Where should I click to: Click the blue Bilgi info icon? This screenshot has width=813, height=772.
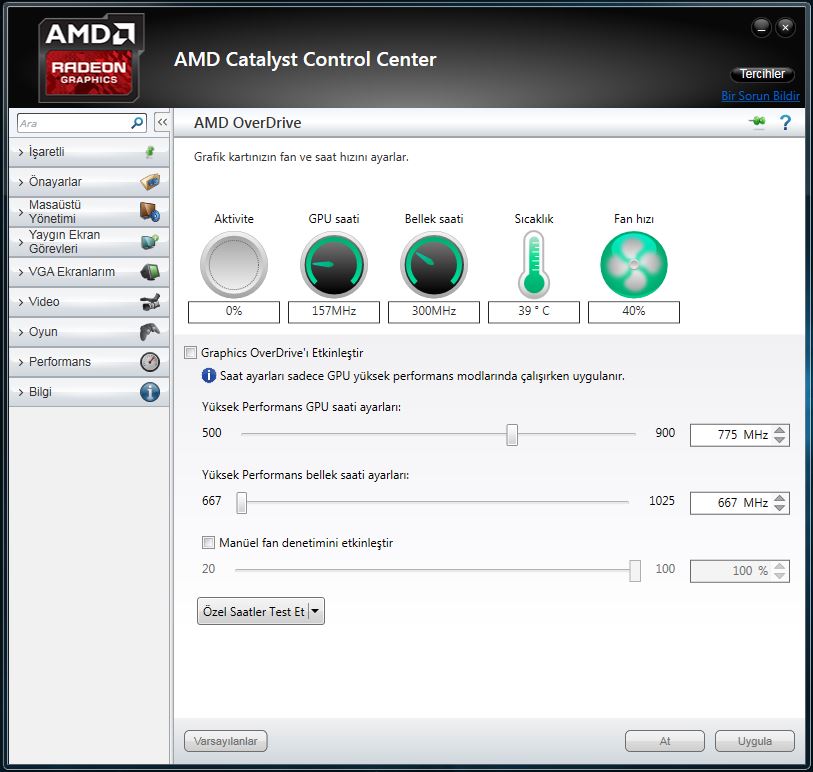point(149,392)
